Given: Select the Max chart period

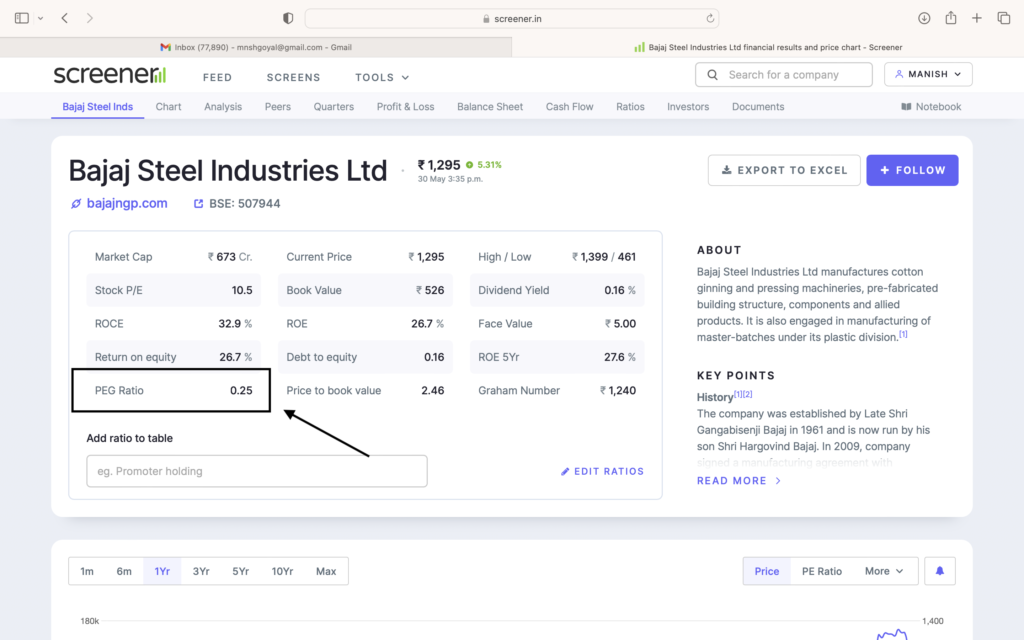Looking at the screenshot, I should pyautogui.click(x=326, y=571).
